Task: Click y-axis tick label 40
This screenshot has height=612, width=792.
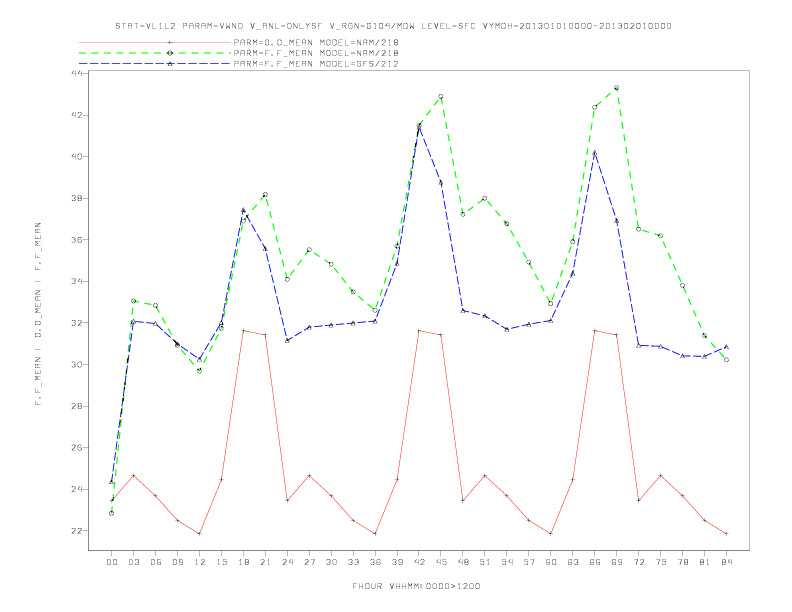Action: coord(77,157)
